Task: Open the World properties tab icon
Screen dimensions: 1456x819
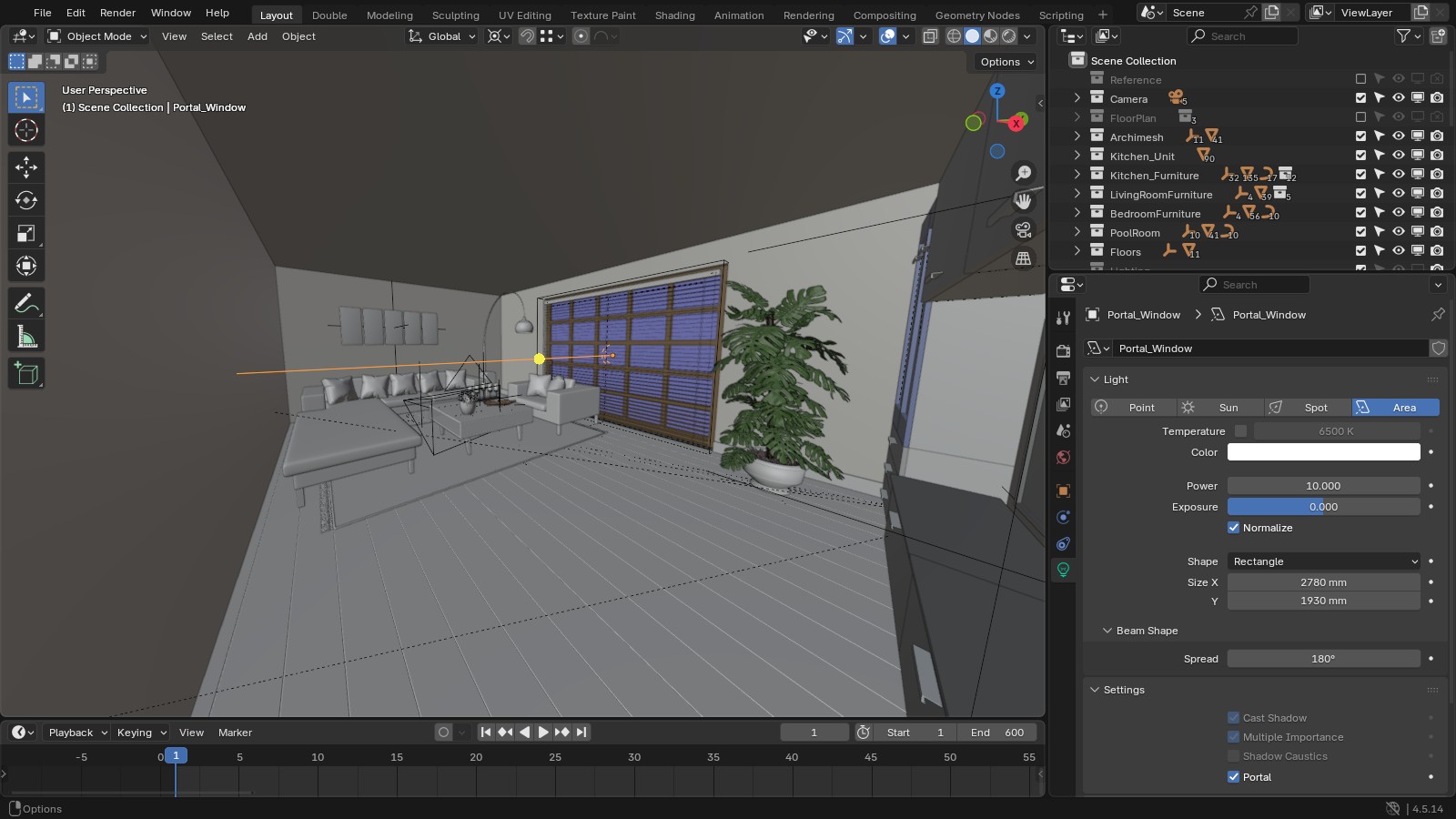Action: 1063,457
